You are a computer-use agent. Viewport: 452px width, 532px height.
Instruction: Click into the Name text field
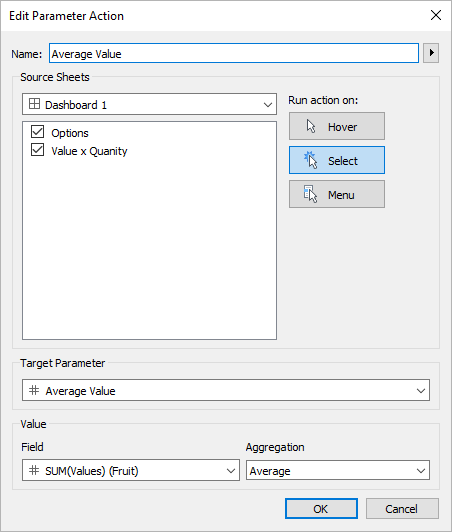[x=234, y=53]
